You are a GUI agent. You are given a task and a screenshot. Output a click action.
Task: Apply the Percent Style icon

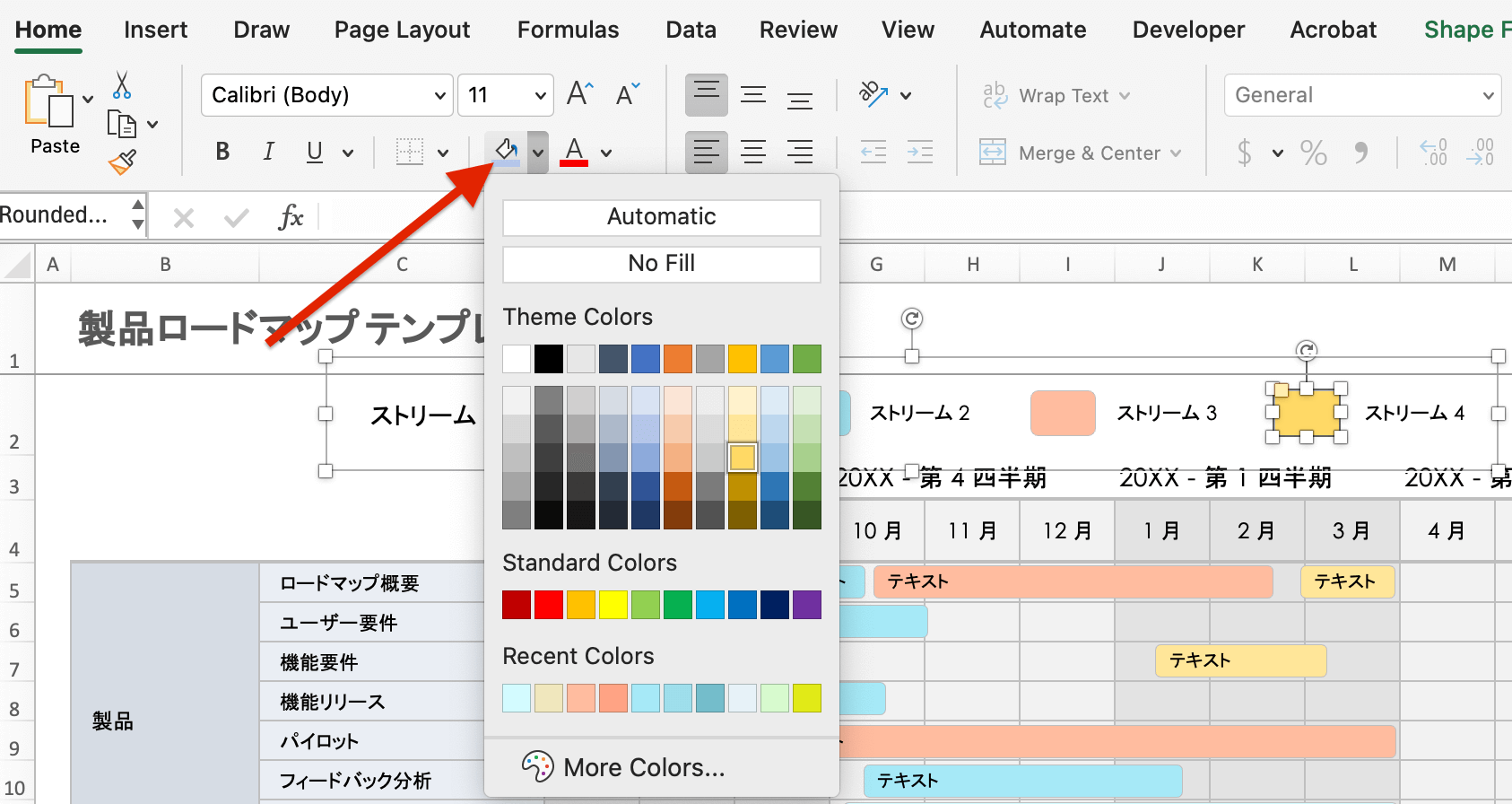[1314, 153]
